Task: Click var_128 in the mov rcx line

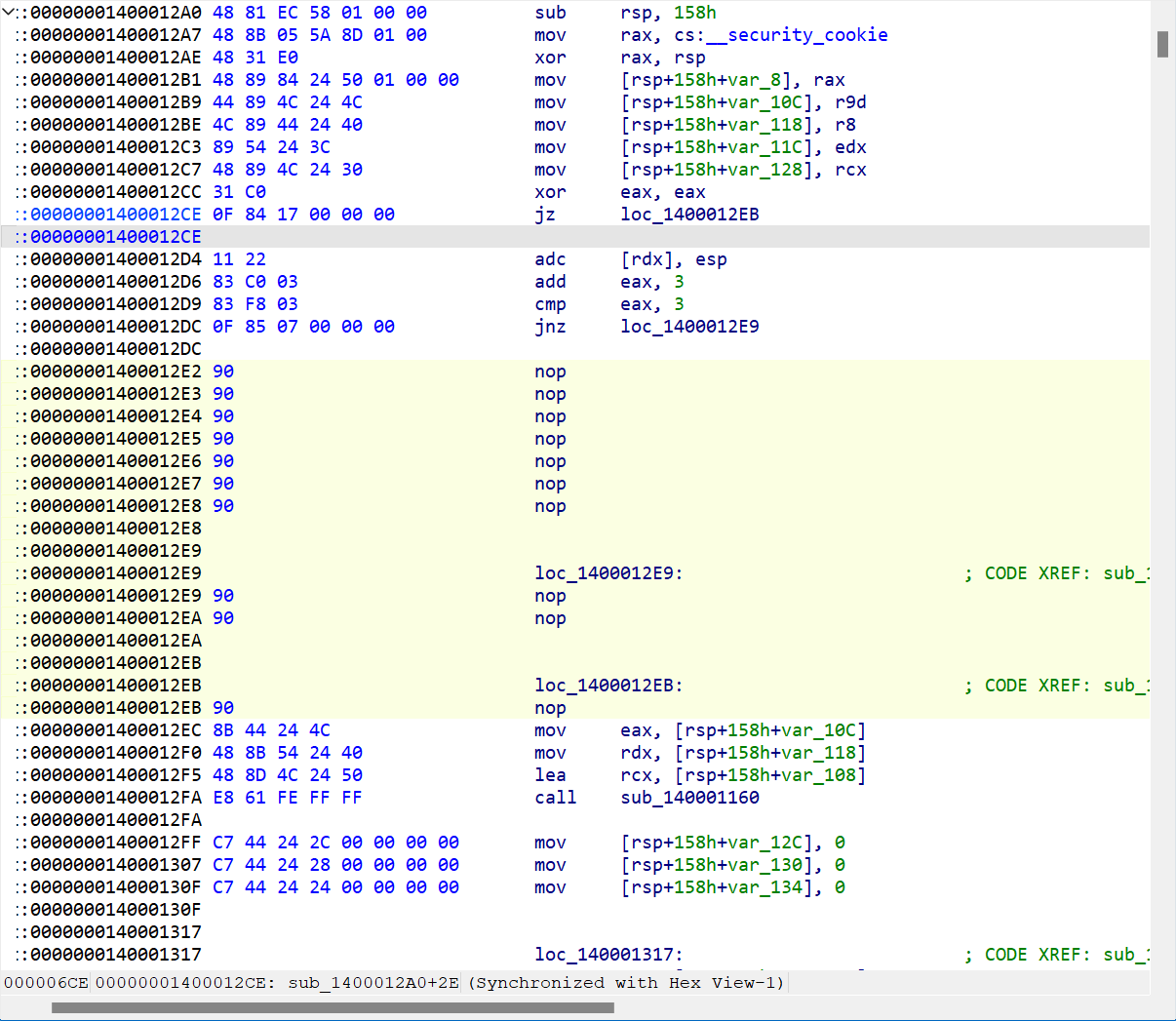Action: click(x=765, y=170)
